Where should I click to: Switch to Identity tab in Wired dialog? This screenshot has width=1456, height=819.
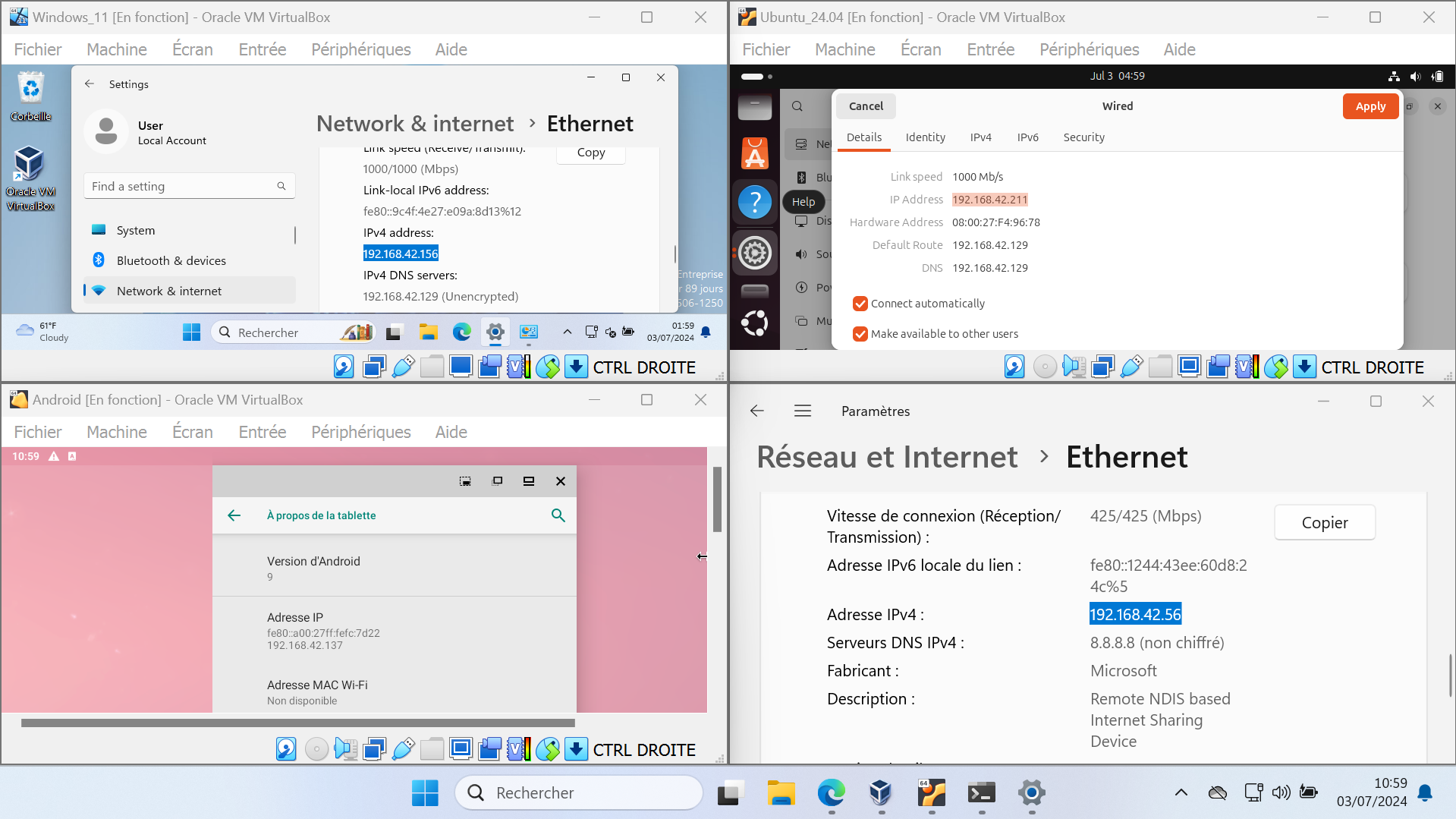[925, 137]
